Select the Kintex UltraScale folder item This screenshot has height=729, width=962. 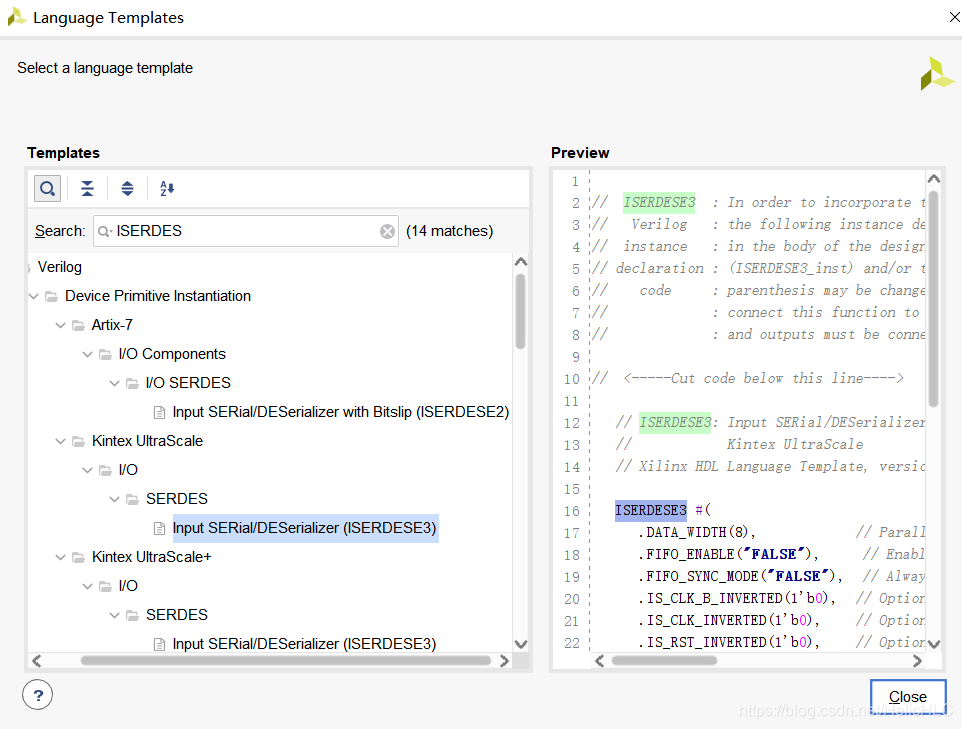(x=147, y=441)
